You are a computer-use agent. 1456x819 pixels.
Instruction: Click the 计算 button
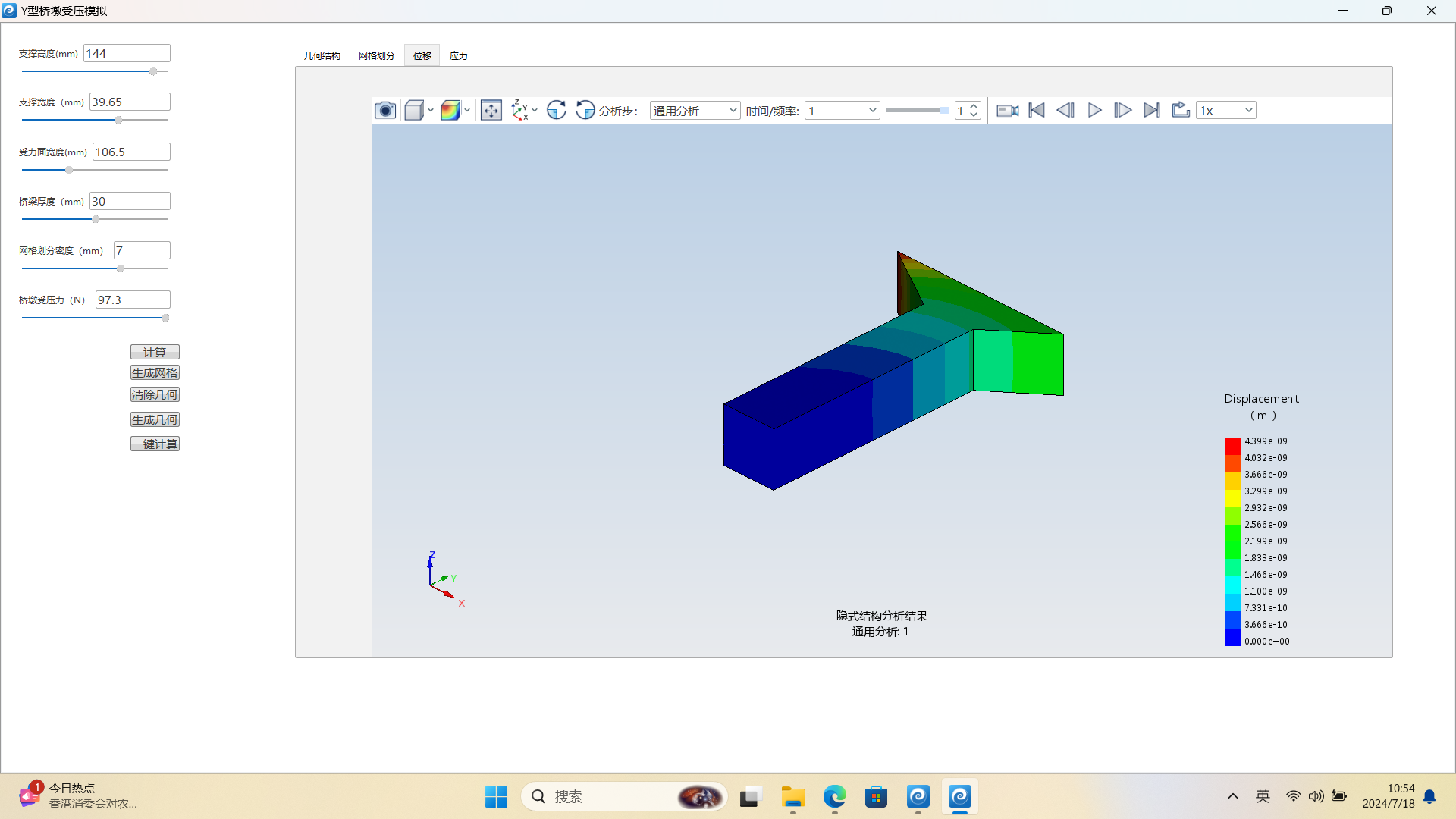click(x=155, y=353)
